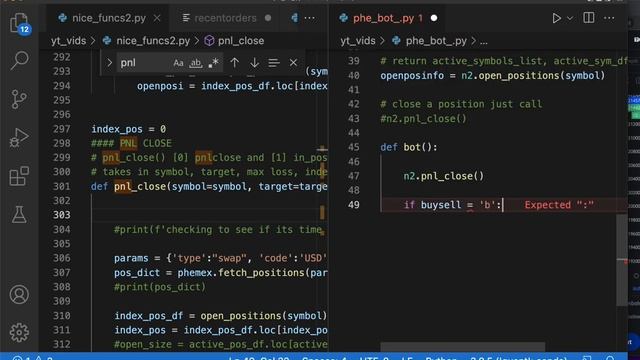Click the ellipsis breadcrumb after phe_bot_.py
This screenshot has width=640, height=360.
[484, 41]
